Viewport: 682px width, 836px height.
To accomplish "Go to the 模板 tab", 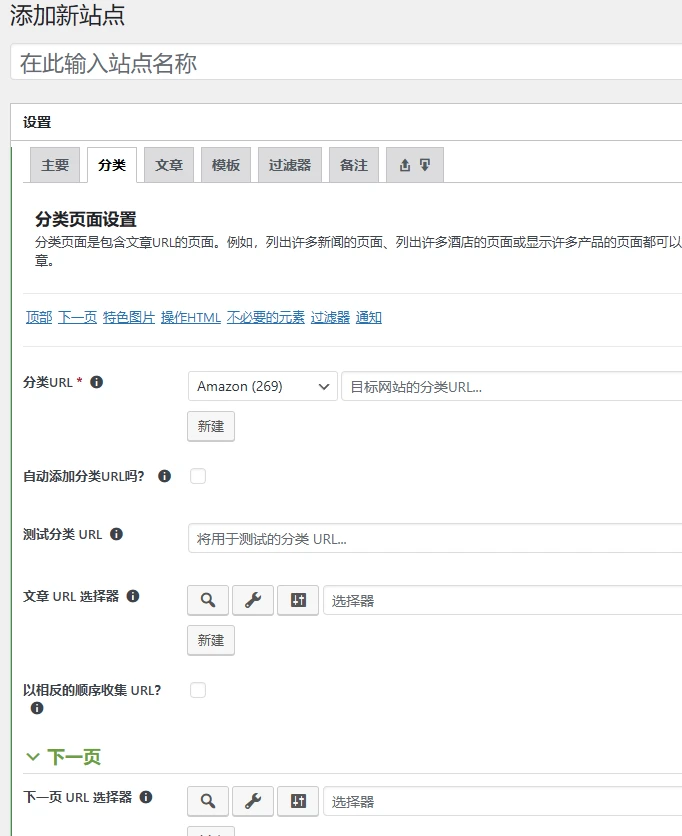I will tap(226, 165).
